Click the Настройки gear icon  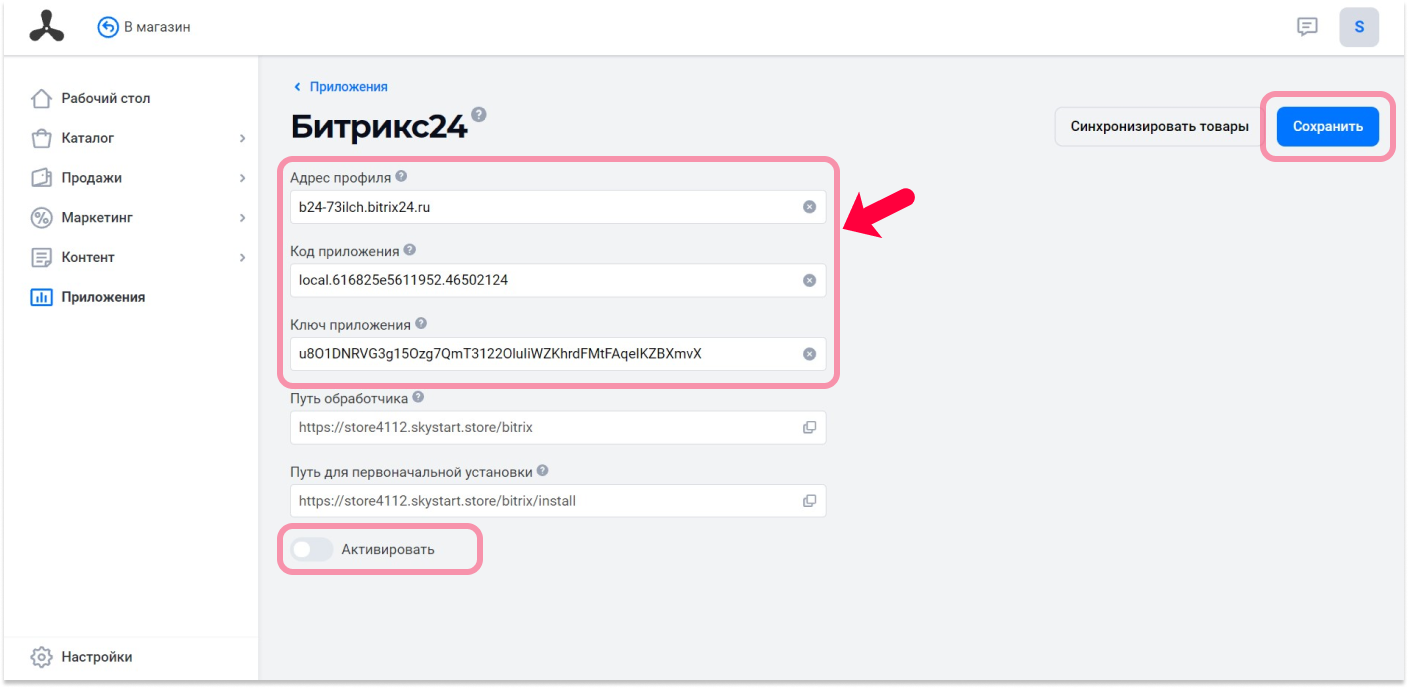41,657
